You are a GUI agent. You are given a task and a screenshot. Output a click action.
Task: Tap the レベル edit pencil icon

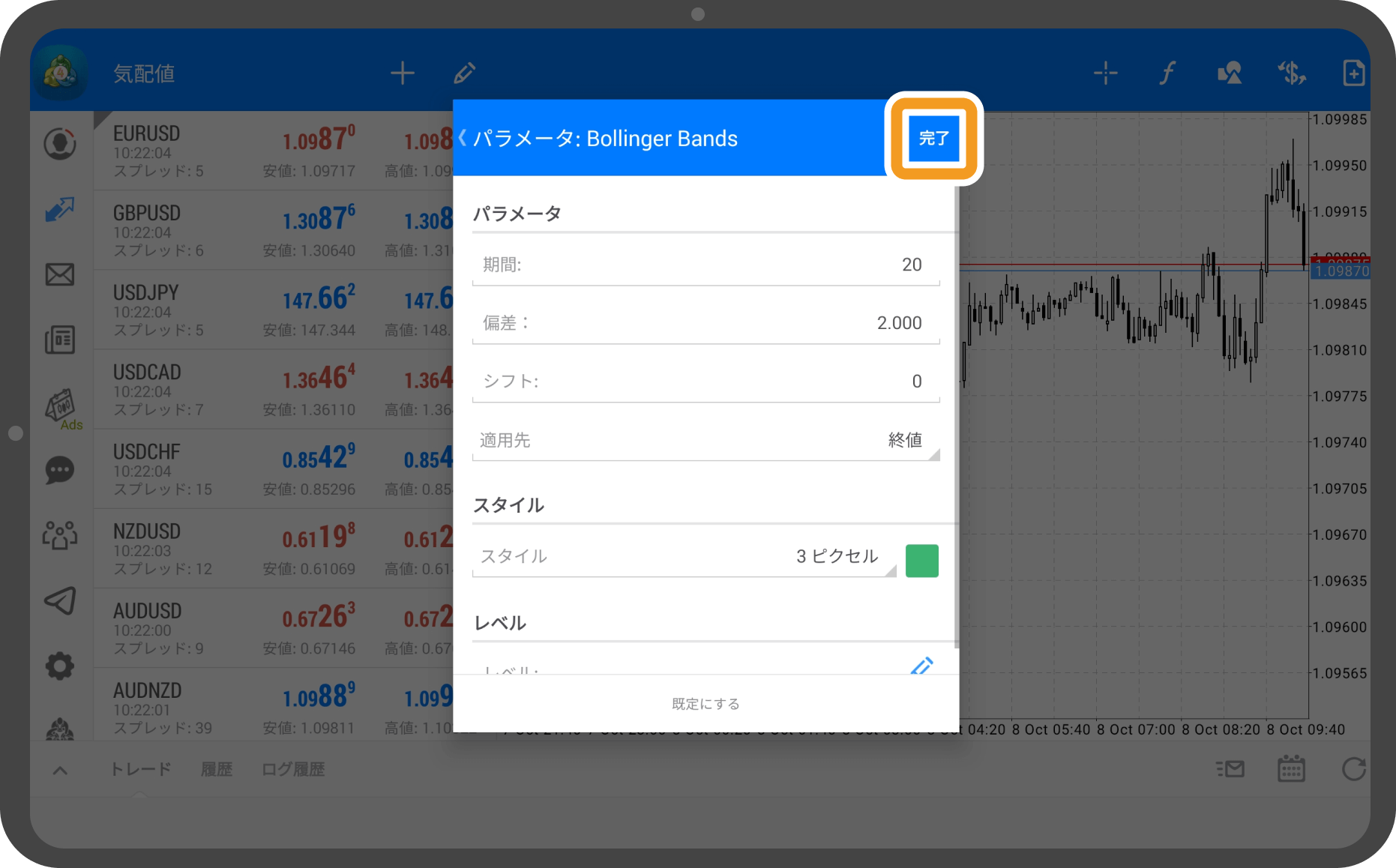[921, 666]
